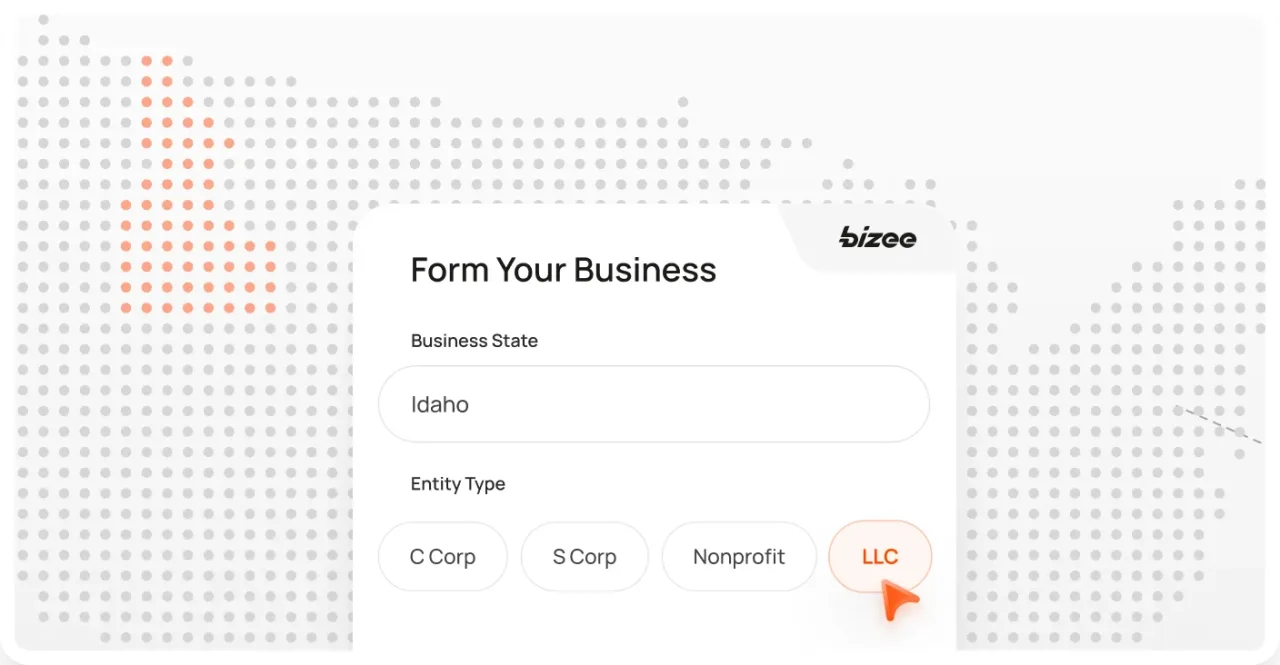The height and width of the screenshot is (665, 1280).
Task: Click the highlighted LLC option with orange border
Action: pos(880,556)
